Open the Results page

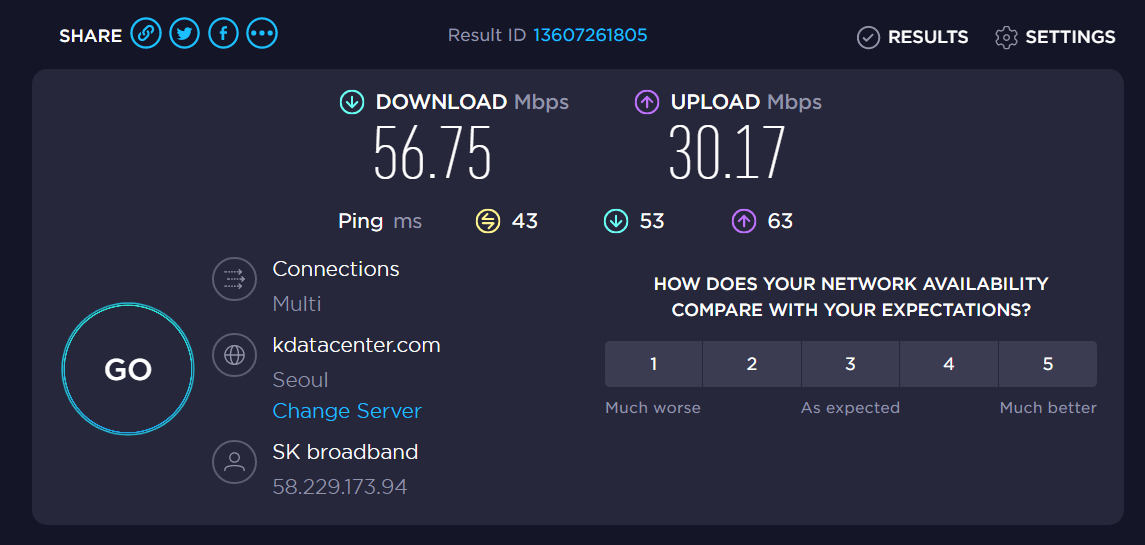913,37
